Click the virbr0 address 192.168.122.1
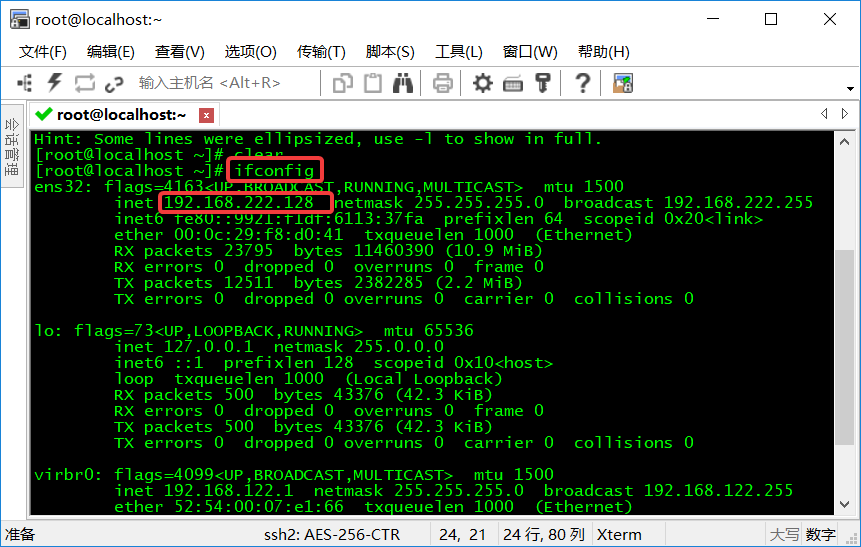 (x=228, y=490)
